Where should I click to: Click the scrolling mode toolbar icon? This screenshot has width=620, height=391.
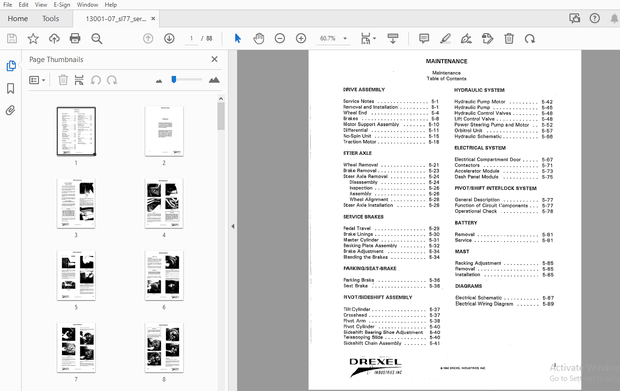(393, 38)
